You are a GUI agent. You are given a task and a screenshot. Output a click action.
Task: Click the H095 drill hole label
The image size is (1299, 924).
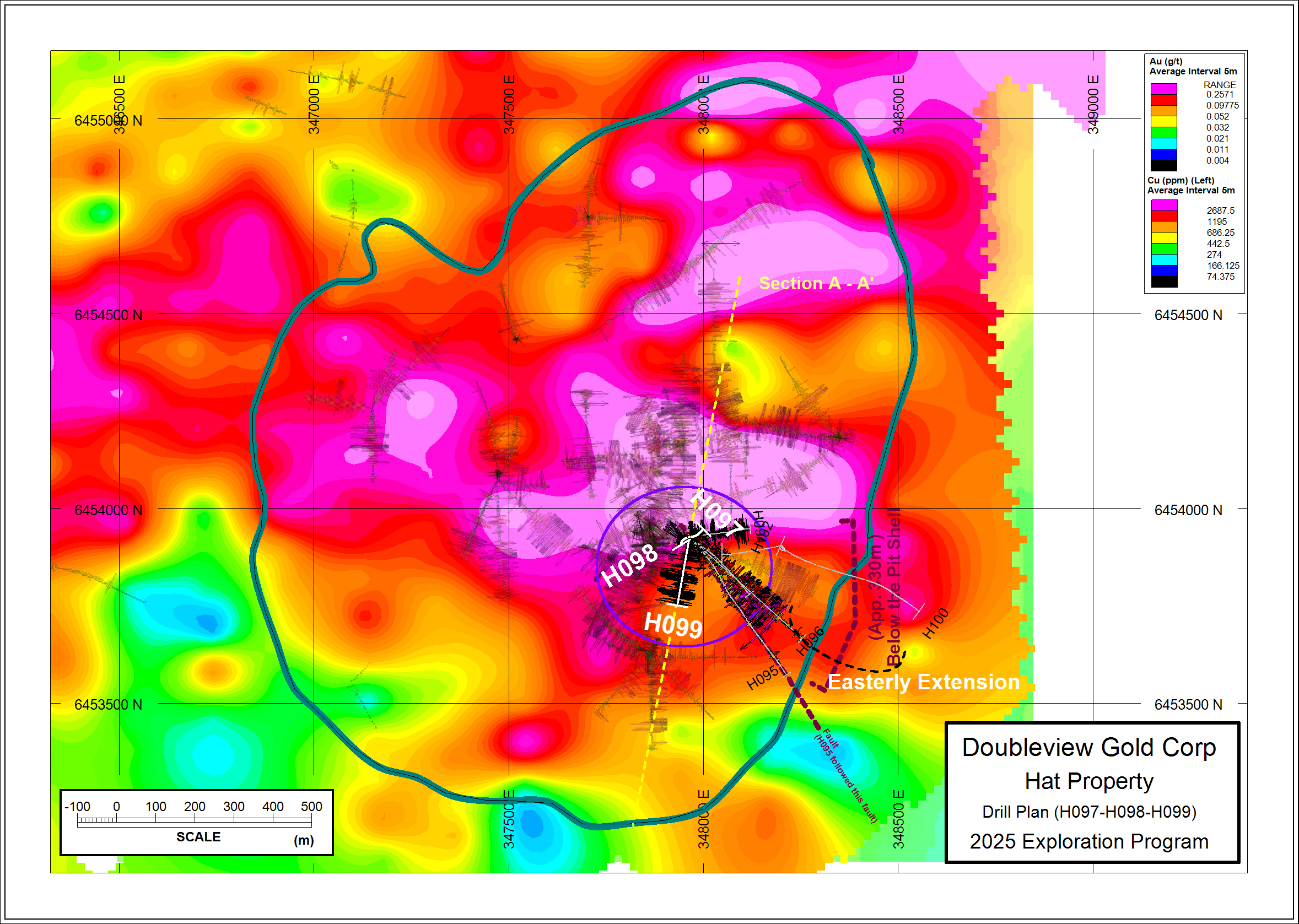762,677
